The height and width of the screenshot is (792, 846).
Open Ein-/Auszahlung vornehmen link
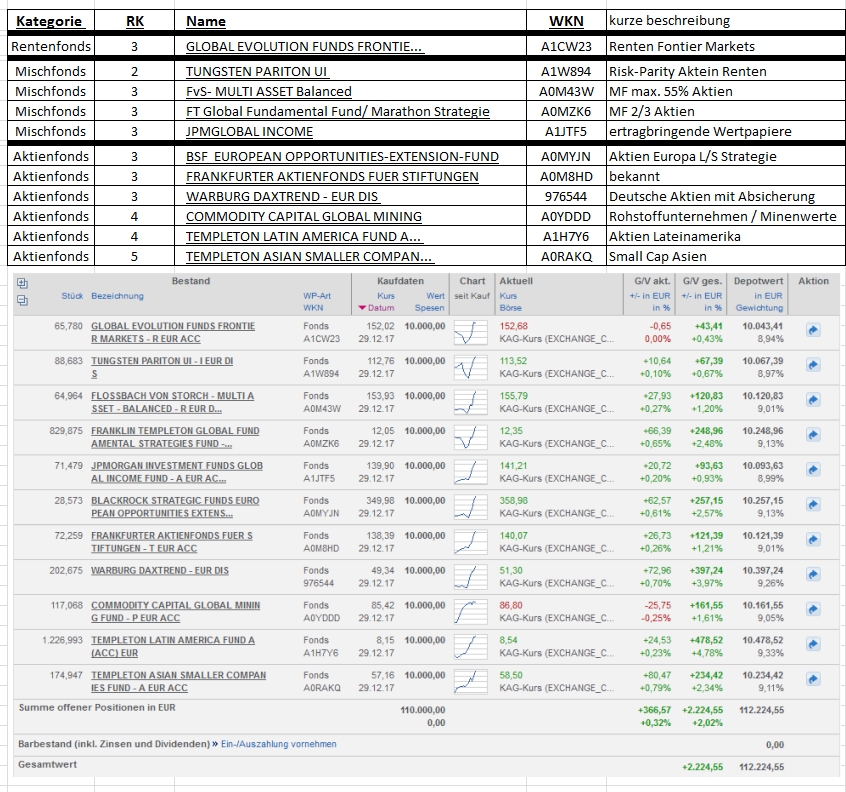278,744
